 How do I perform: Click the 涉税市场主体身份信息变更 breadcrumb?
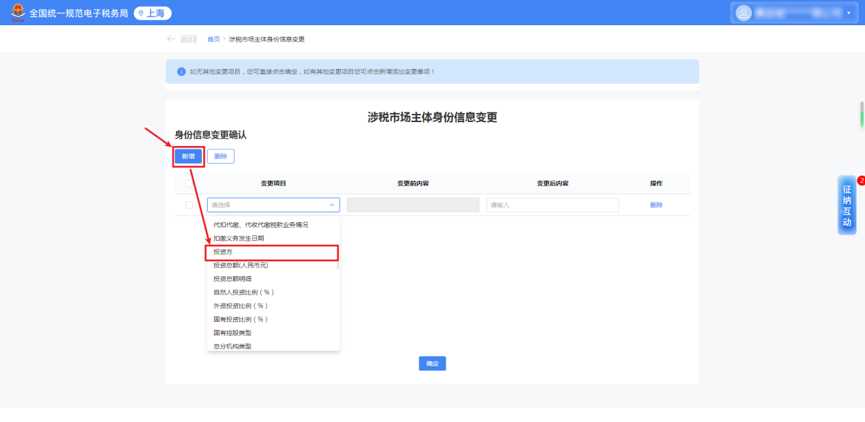pos(266,39)
